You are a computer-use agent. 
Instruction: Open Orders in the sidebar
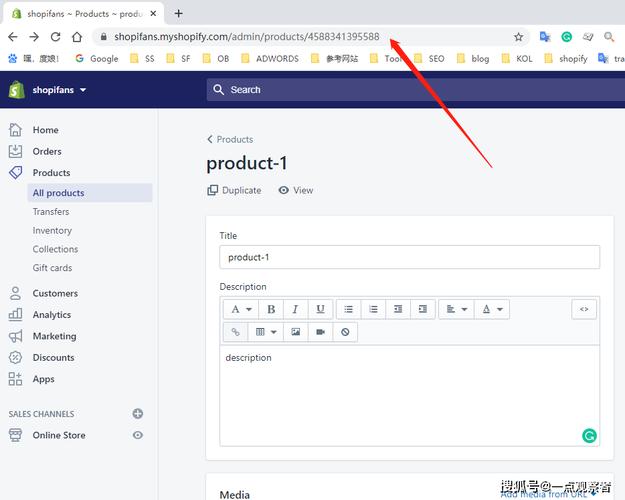pyautogui.click(x=47, y=152)
